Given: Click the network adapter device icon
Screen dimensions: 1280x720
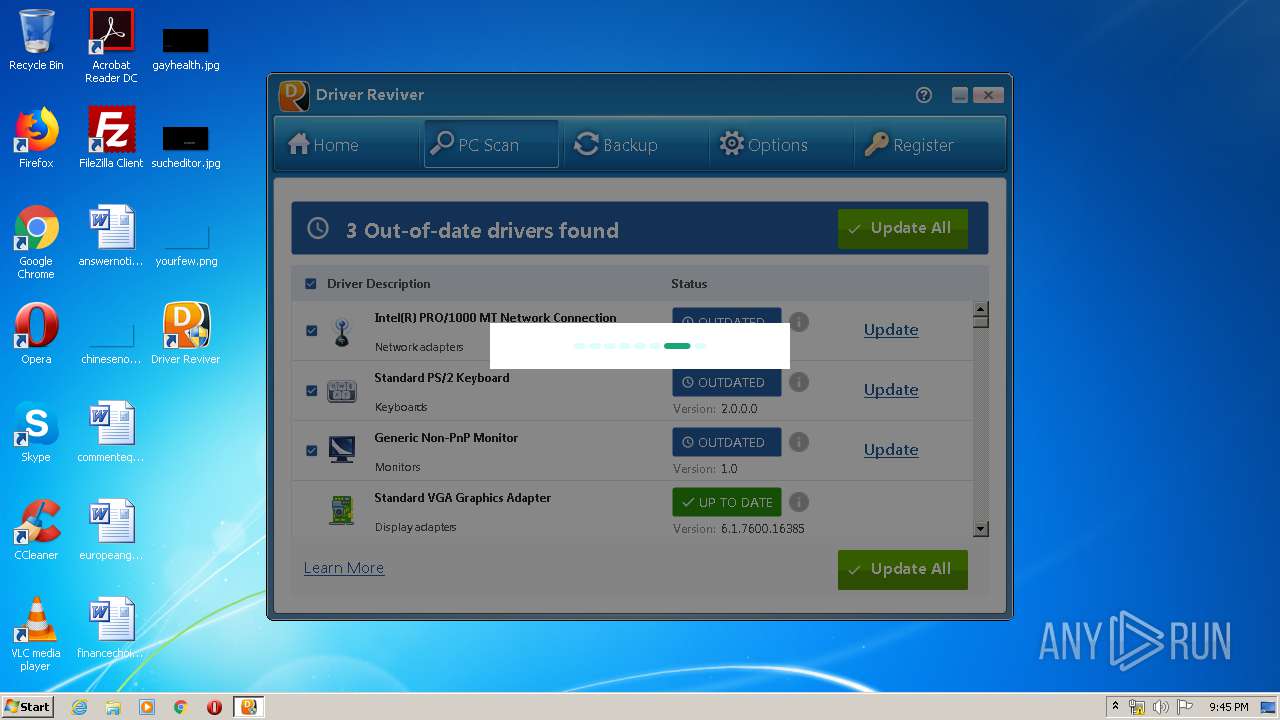Looking at the screenshot, I should [x=342, y=332].
